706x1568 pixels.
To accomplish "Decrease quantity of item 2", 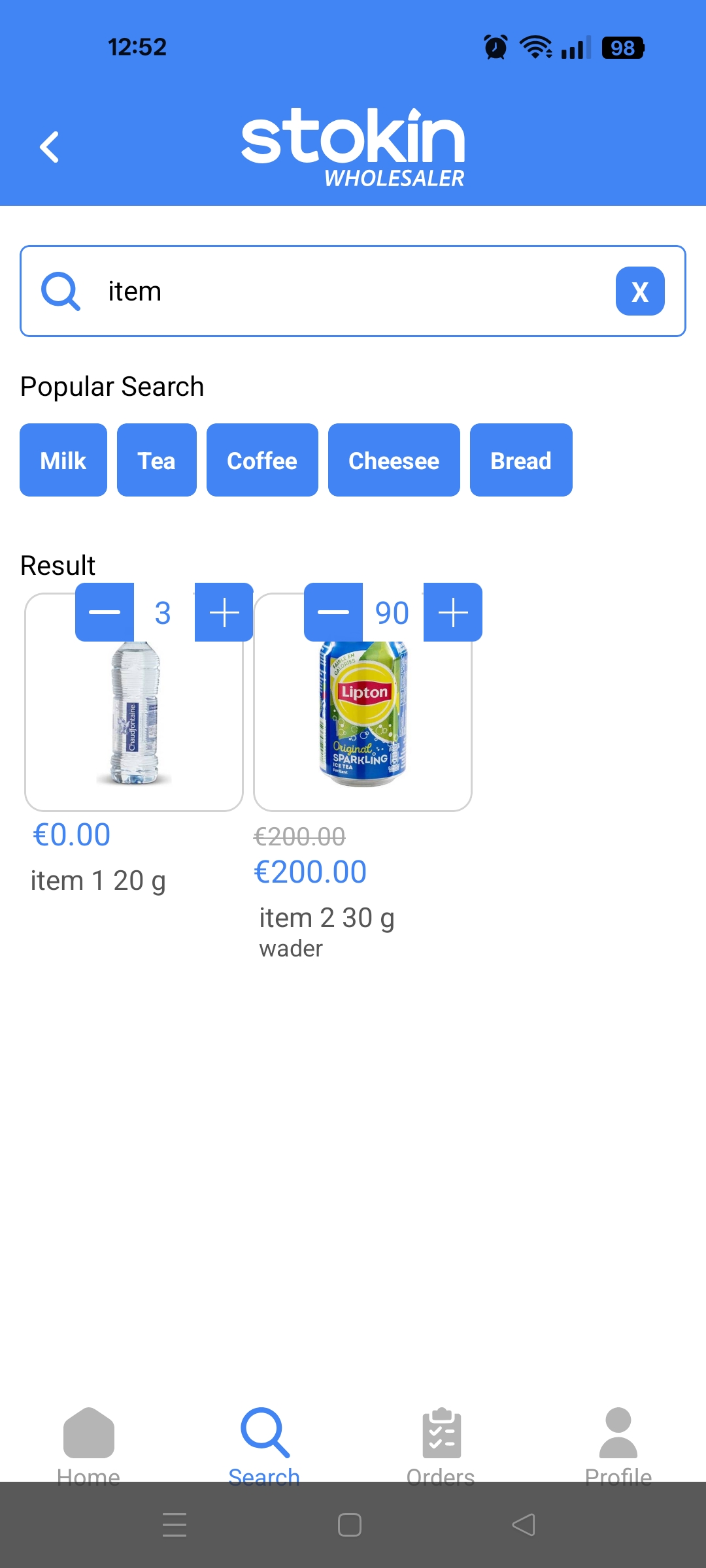I will coord(333,612).
